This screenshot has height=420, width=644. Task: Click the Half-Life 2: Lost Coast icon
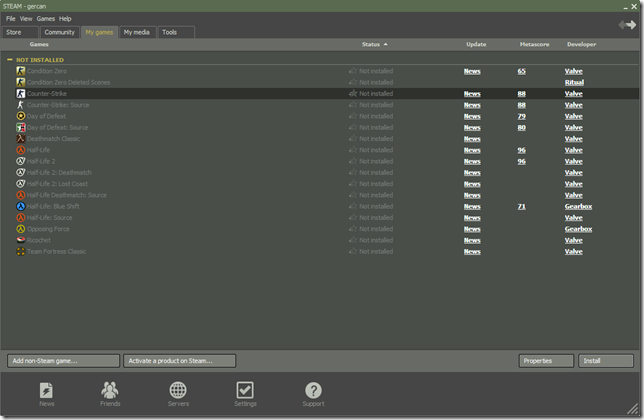(21, 184)
